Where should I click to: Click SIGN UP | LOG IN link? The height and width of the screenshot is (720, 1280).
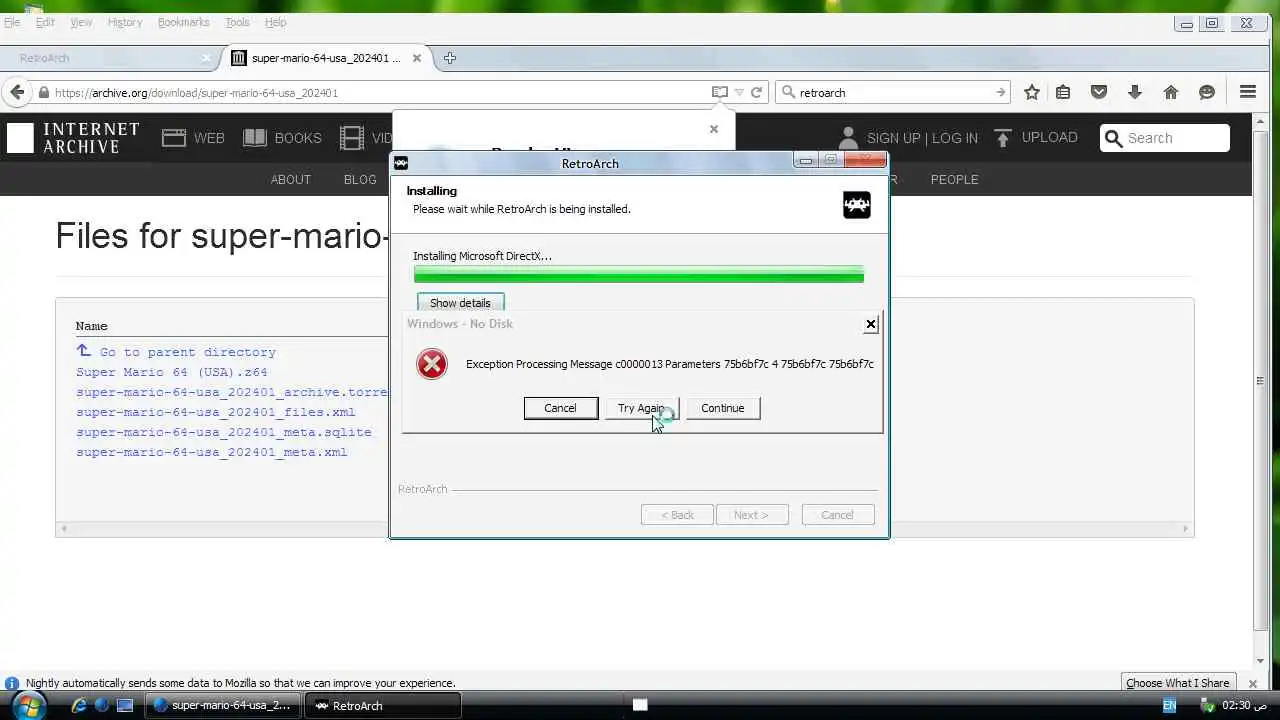click(922, 138)
